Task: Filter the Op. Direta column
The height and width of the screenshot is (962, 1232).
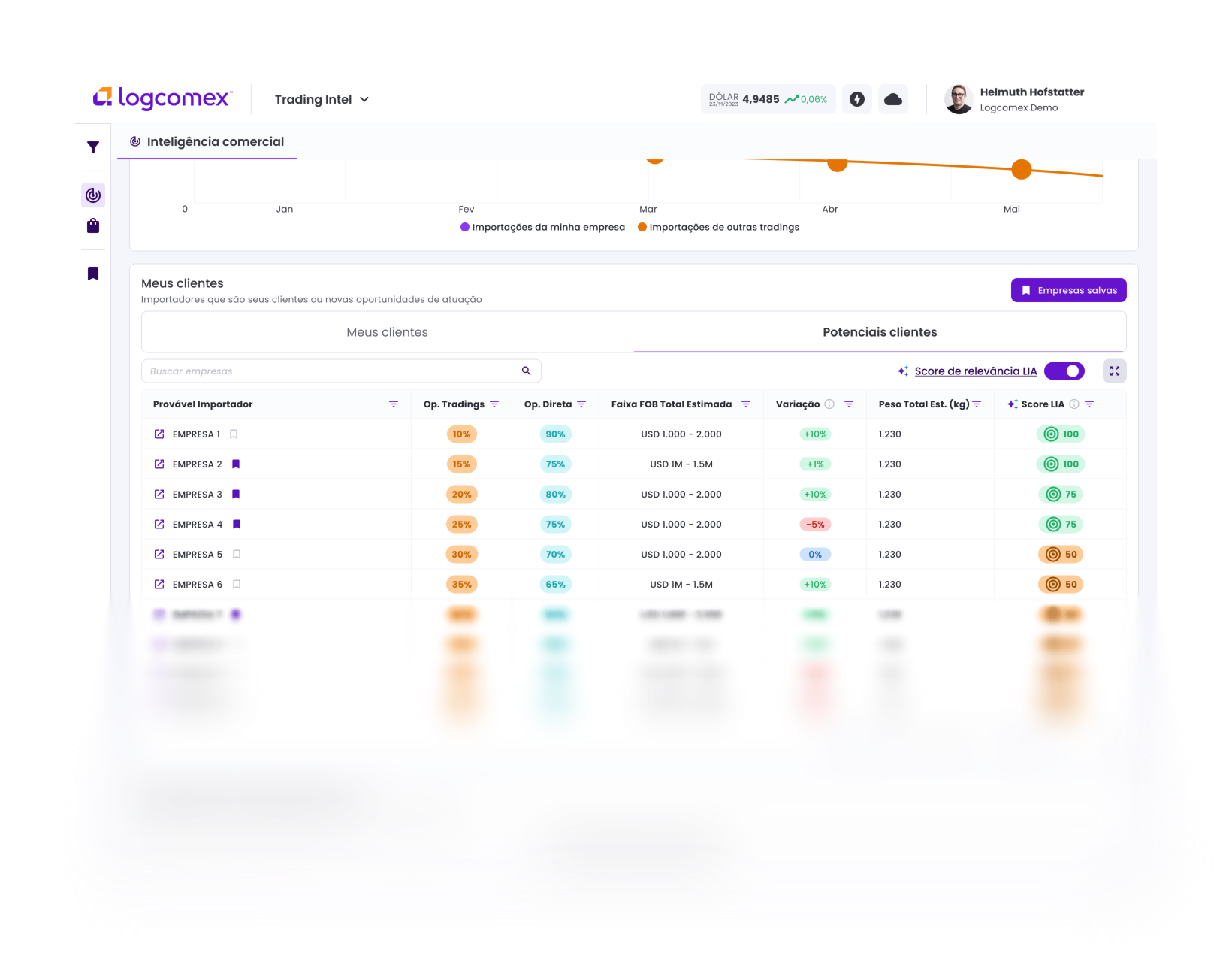Action: 581,404
